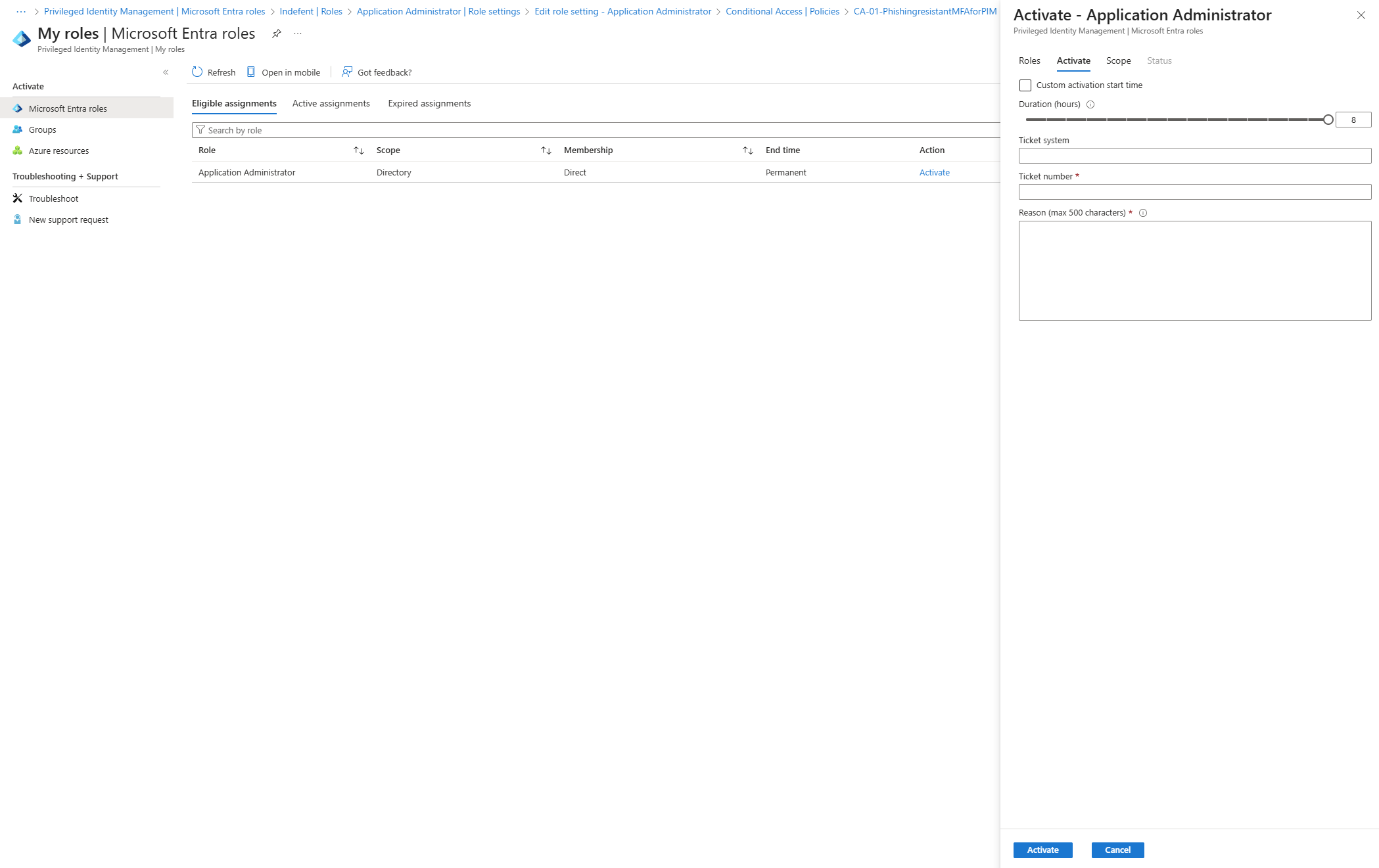Screen dimensions: 1379x868
Task: Collapse the left navigation pane
Action: pyautogui.click(x=166, y=72)
